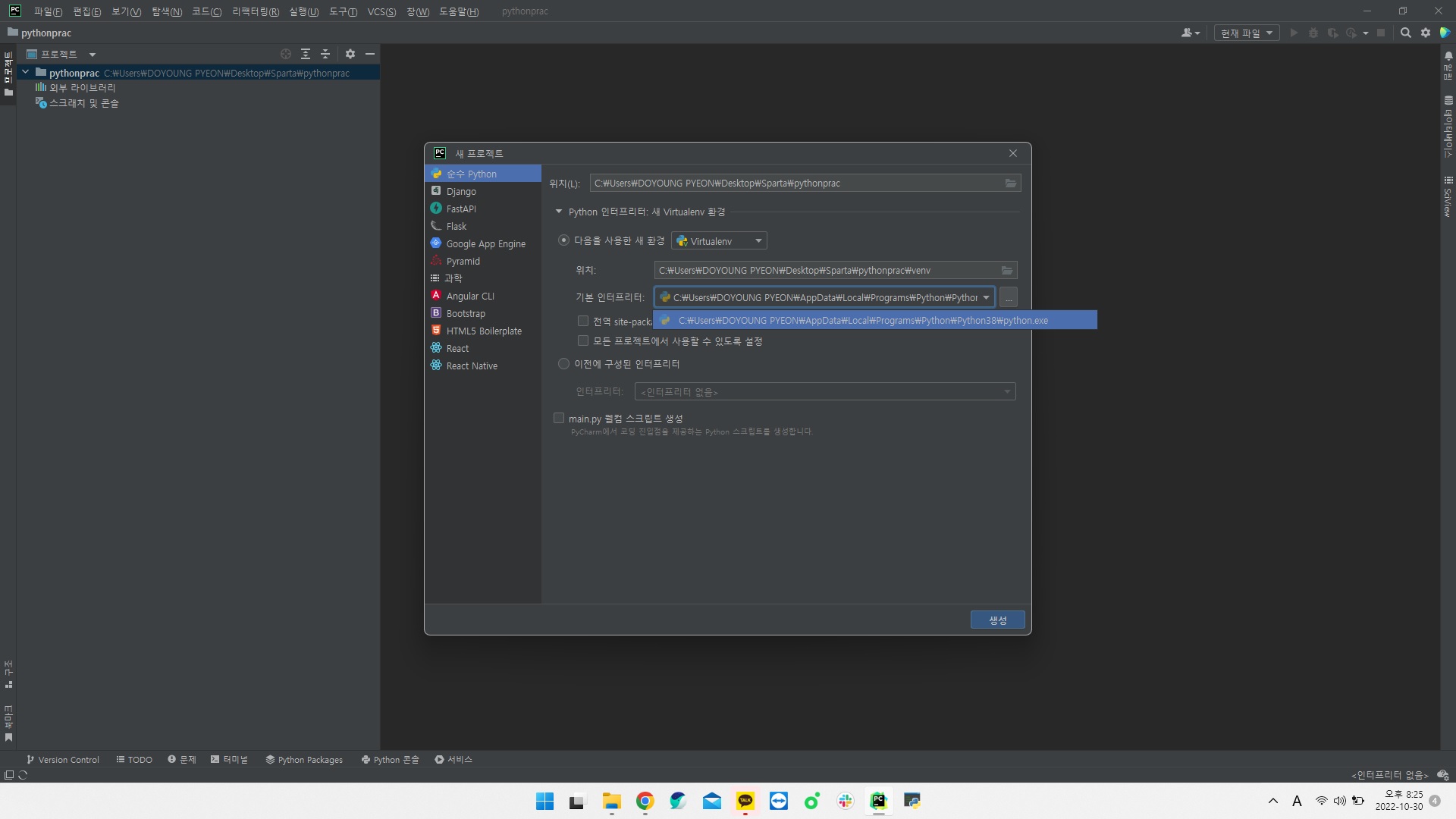Open the 현재 파일 run configuration dropdown
Image resolution: width=1456 pixels, height=819 pixels.
pyautogui.click(x=1247, y=33)
